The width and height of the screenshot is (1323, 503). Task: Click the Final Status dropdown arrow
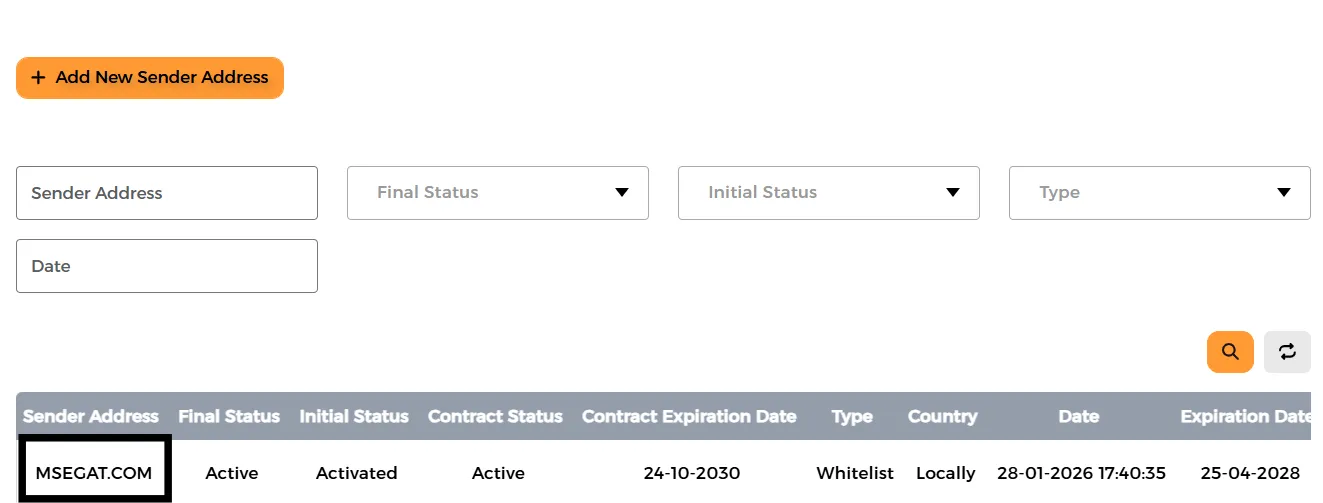pos(622,193)
